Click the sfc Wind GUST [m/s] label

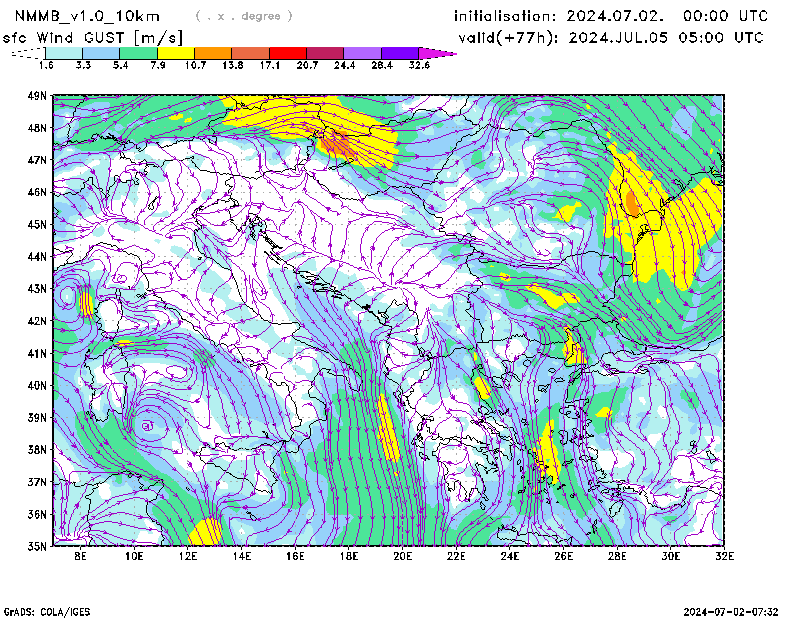[x=92, y=37]
